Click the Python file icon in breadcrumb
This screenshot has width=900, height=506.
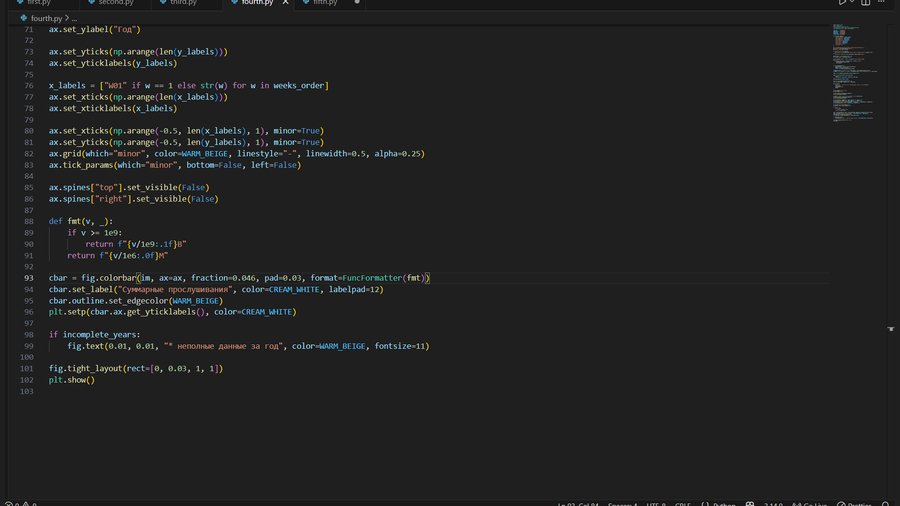click(x=24, y=18)
